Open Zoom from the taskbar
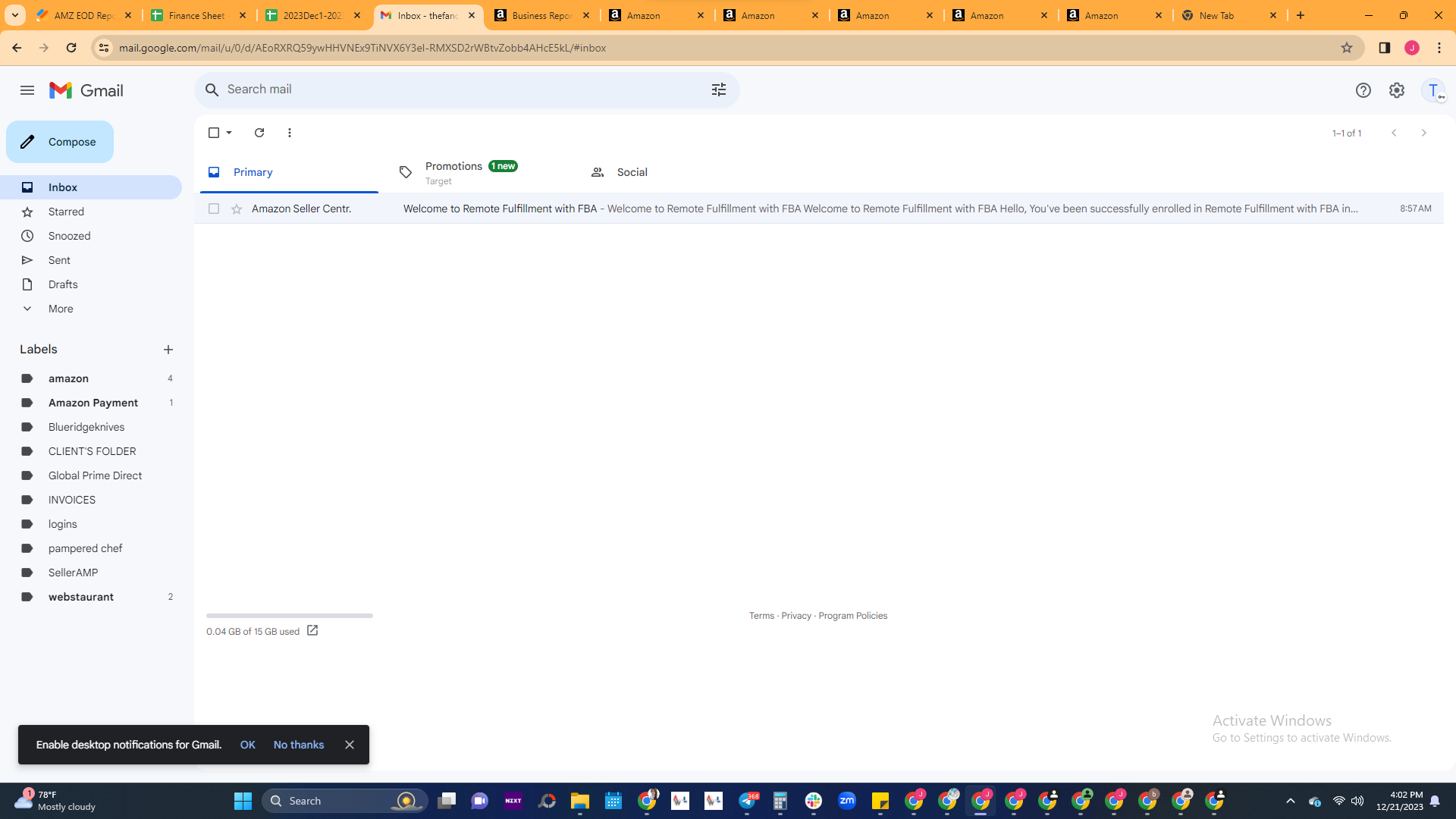Screen dimensions: 1456x819 pyautogui.click(x=847, y=801)
